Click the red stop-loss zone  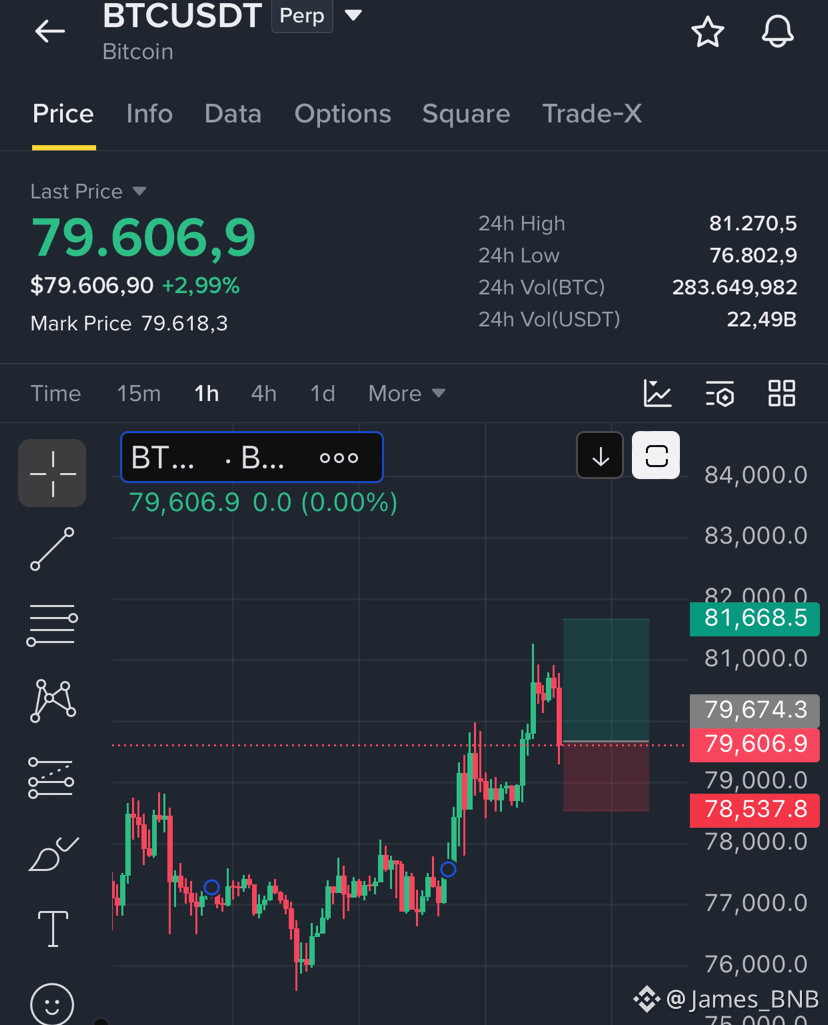click(x=606, y=777)
